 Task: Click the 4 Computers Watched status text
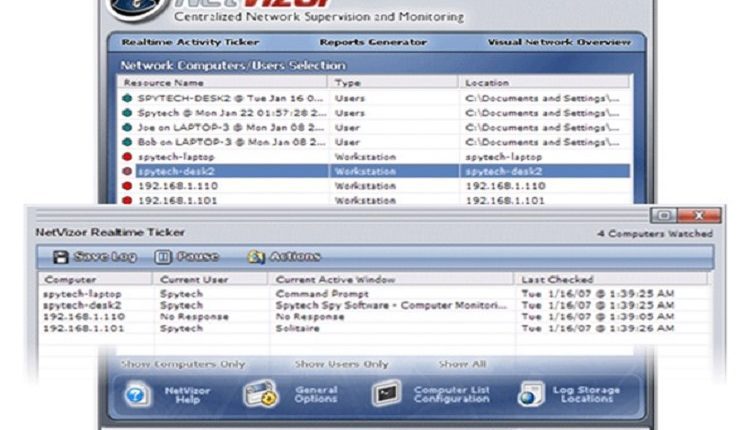click(655, 233)
